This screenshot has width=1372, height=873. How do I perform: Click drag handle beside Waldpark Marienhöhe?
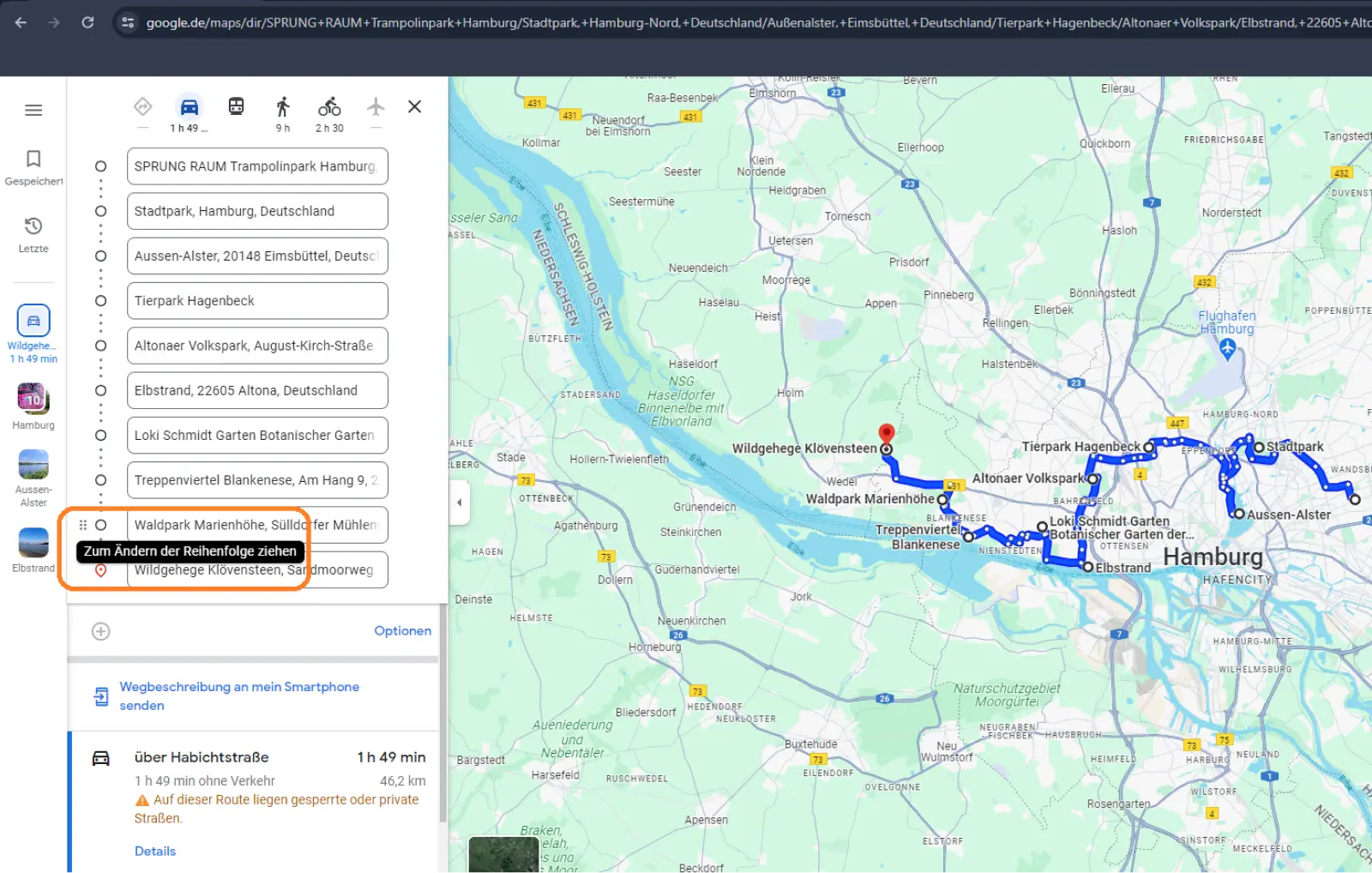[x=83, y=525]
